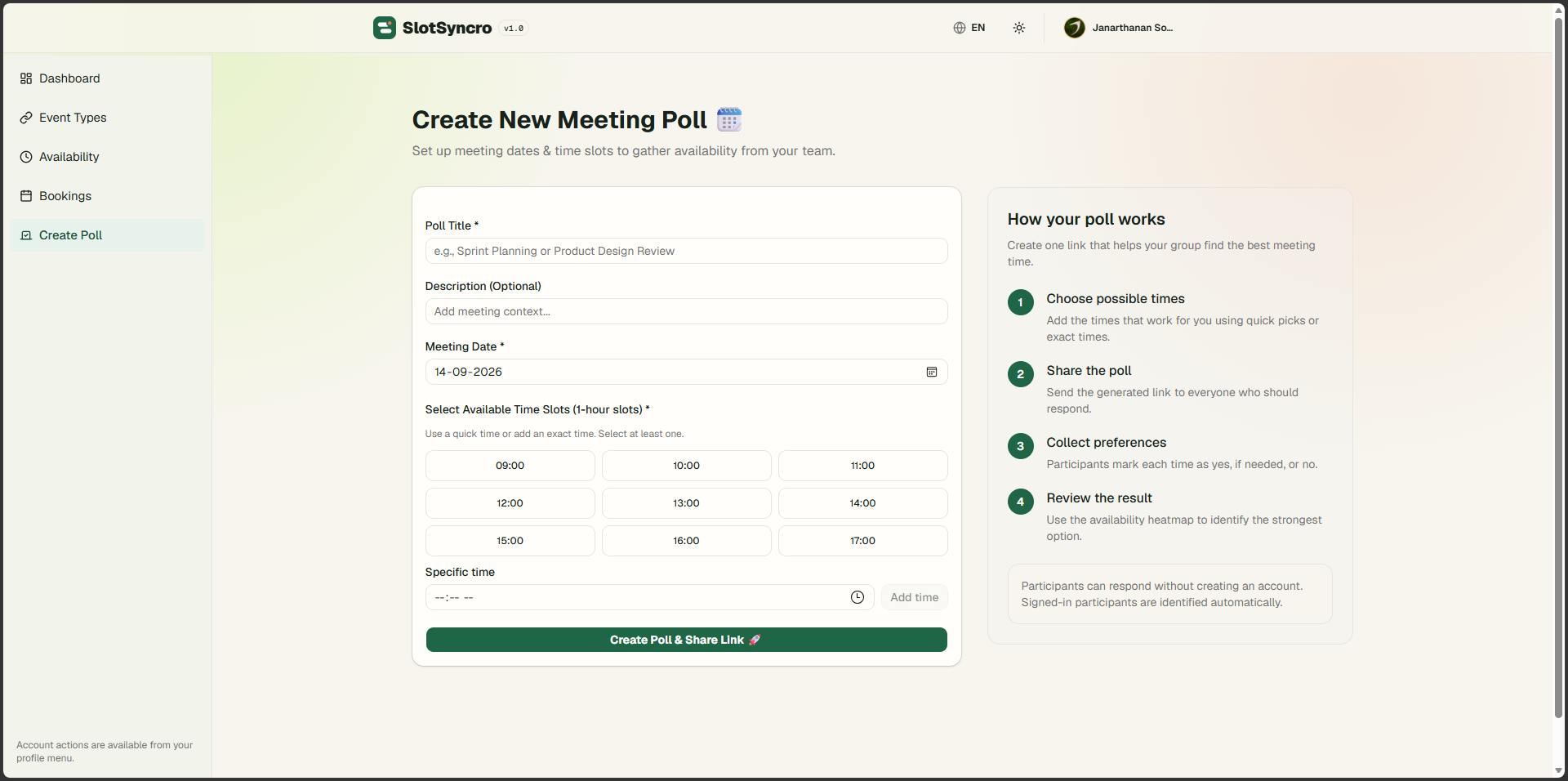Open the Dashboard page
1568x781 pixels.
(107, 78)
